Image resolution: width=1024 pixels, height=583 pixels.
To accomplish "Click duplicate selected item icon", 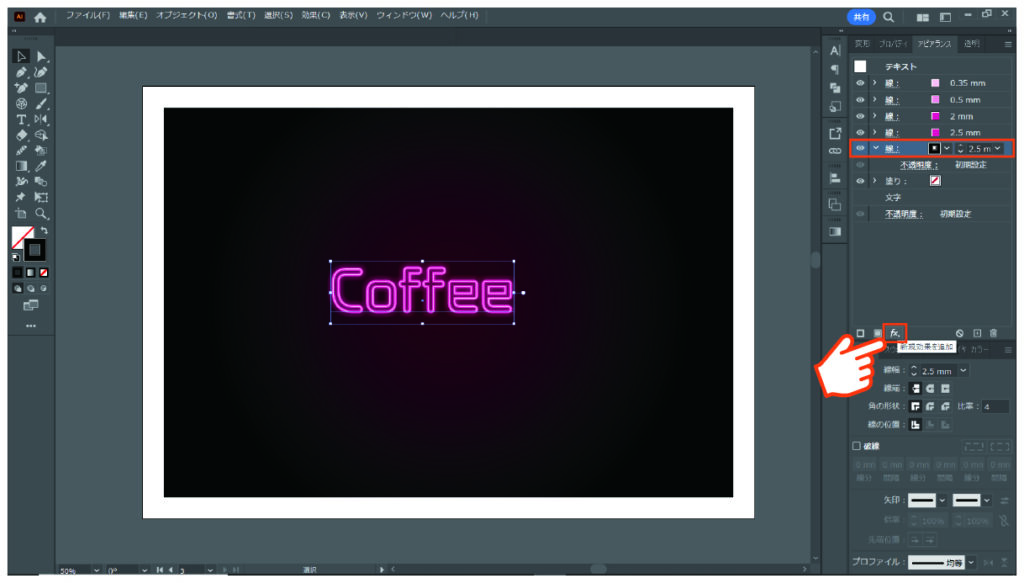I will coord(977,333).
